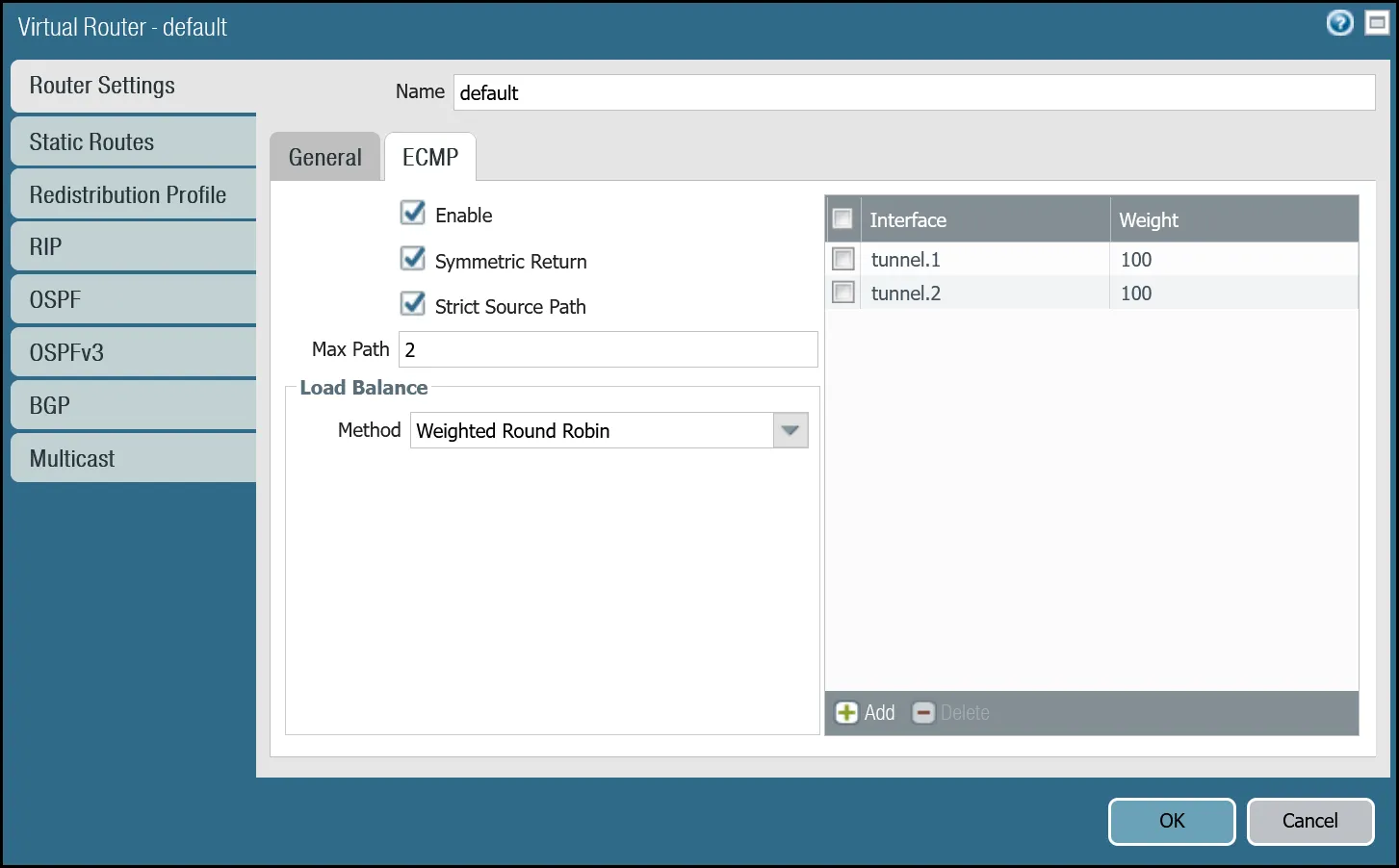Image resolution: width=1399 pixels, height=868 pixels.
Task: Toggle the Symmetric Return checkbox
Action: [x=413, y=259]
